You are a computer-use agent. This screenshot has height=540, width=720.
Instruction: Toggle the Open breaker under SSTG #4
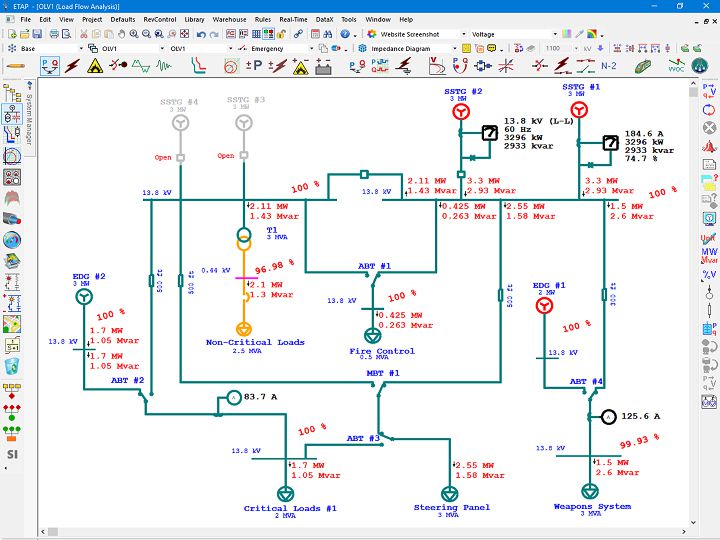click(x=181, y=157)
